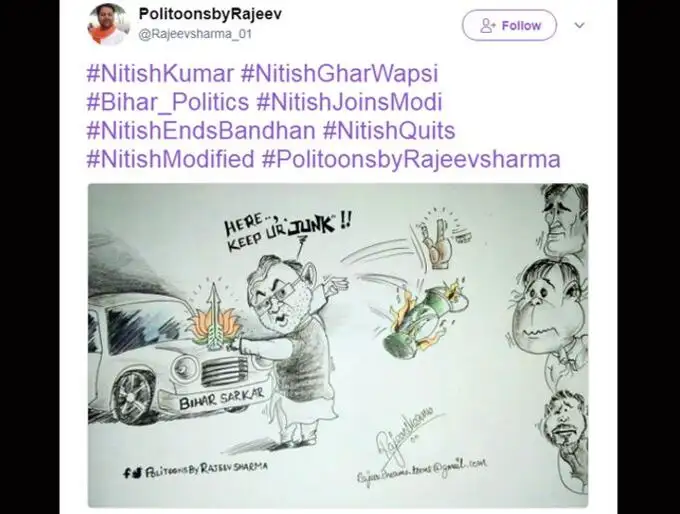Open the attached cartoon image
This screenshot has width=680, height=514.
point(338,345)
